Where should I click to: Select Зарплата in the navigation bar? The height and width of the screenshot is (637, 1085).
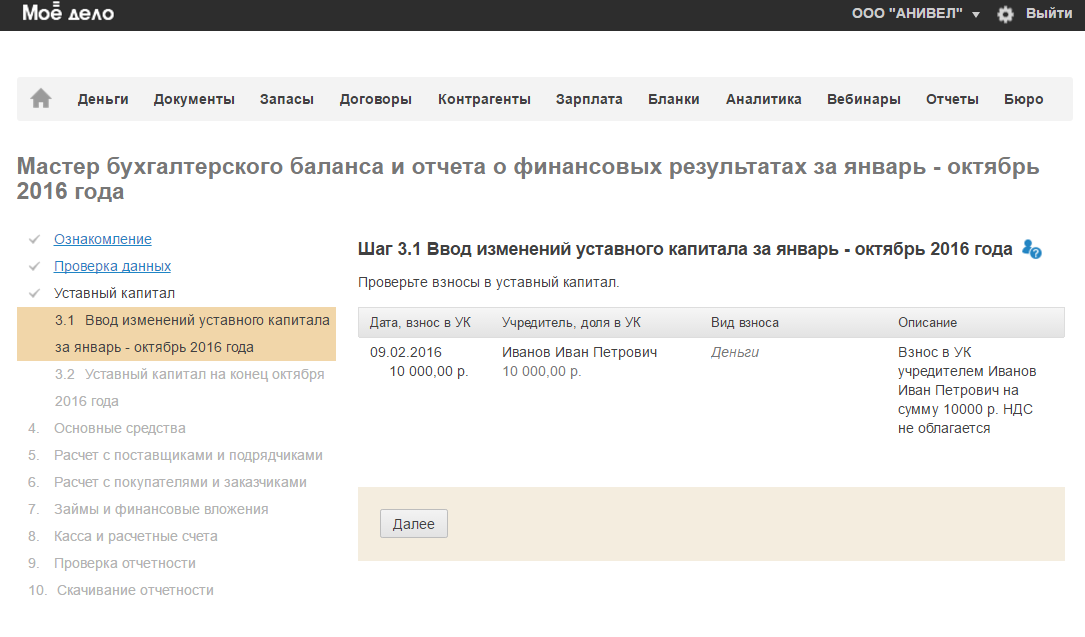coord(589,99)
